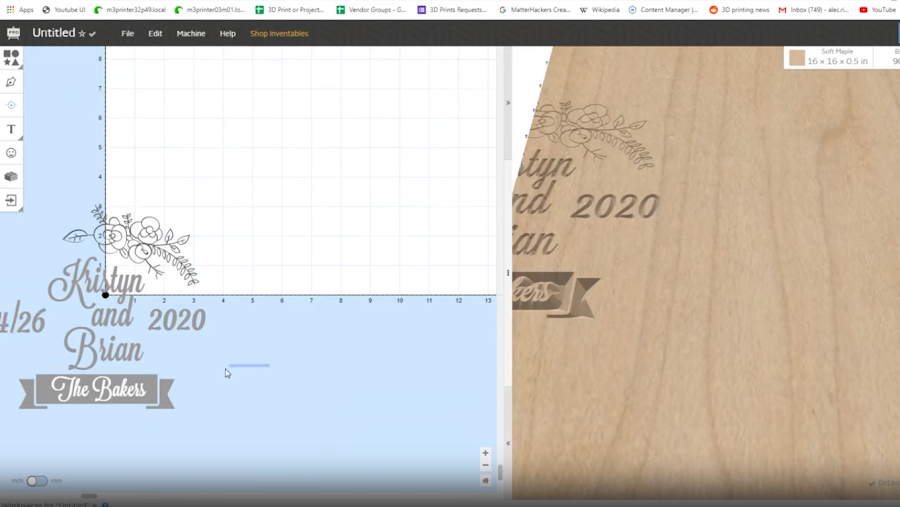Screen dimensions: 900x507
Task: Click the Easel logo icon
Action: [13, 33]
